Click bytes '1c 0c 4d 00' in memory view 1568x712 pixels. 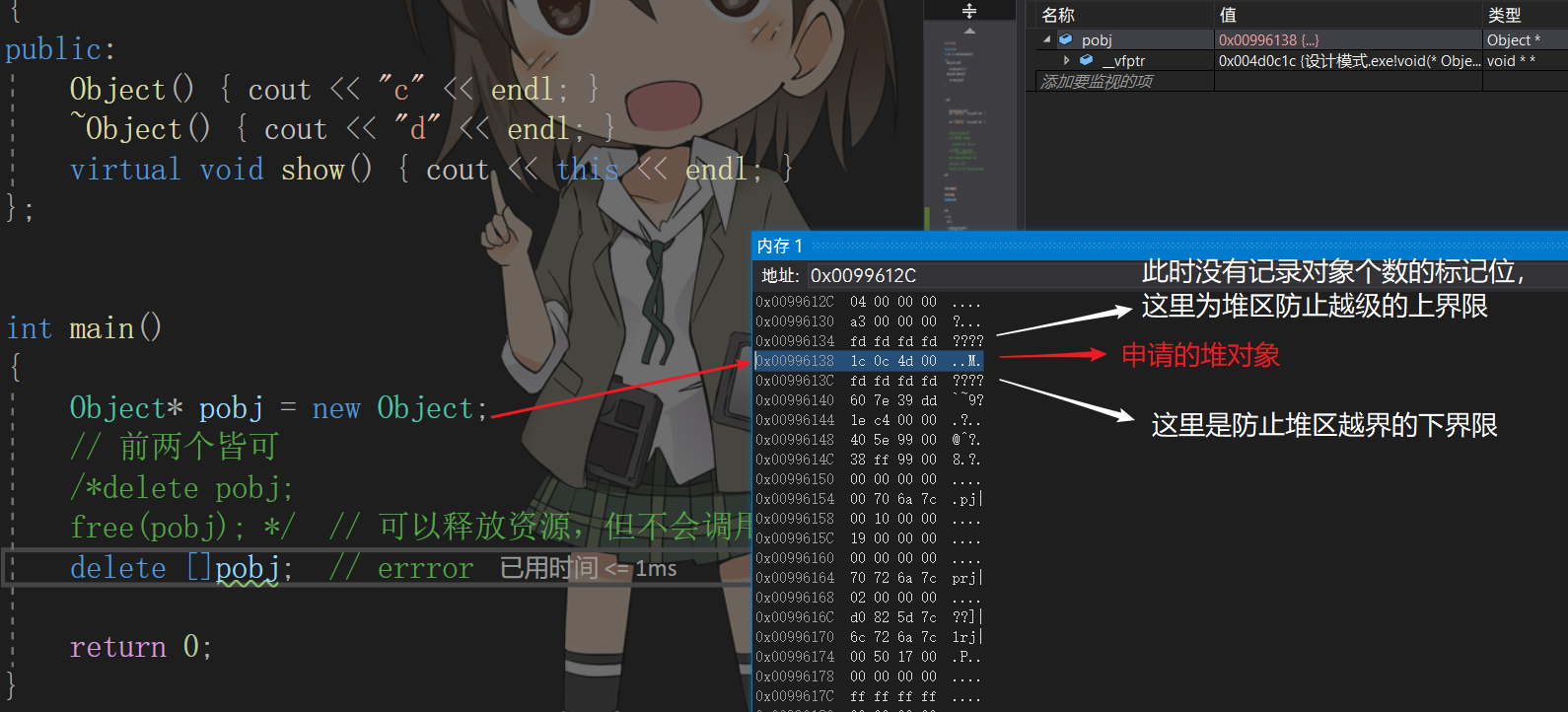893,361
